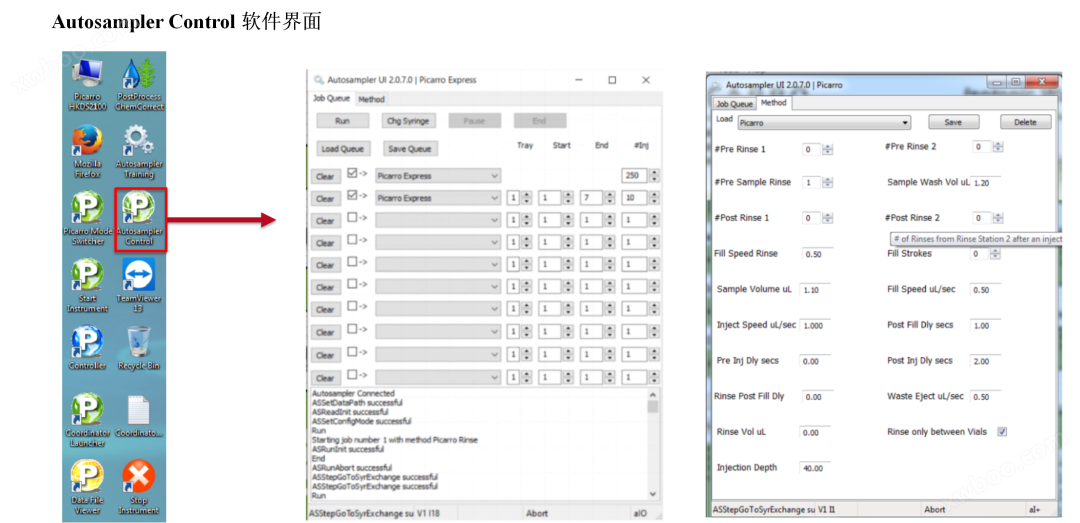Image resolution: width=1080 pixels, height=523 pixels.
Task: Open the last row empty method dropdown
Action: click(x=438, y=378)
